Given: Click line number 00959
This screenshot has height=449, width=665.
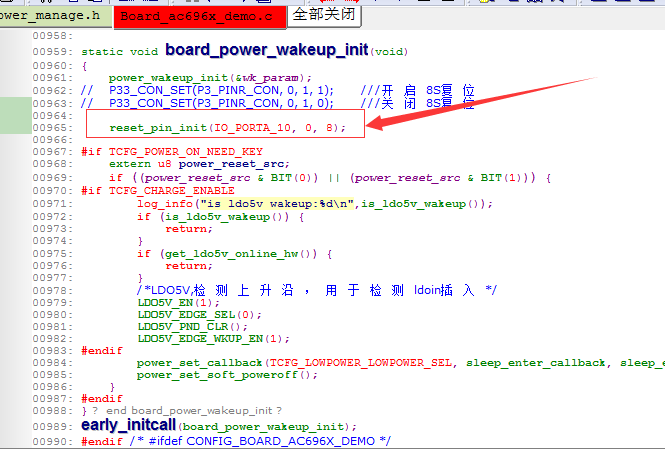Looking at the screenshot, I should [x=53, y=51].
